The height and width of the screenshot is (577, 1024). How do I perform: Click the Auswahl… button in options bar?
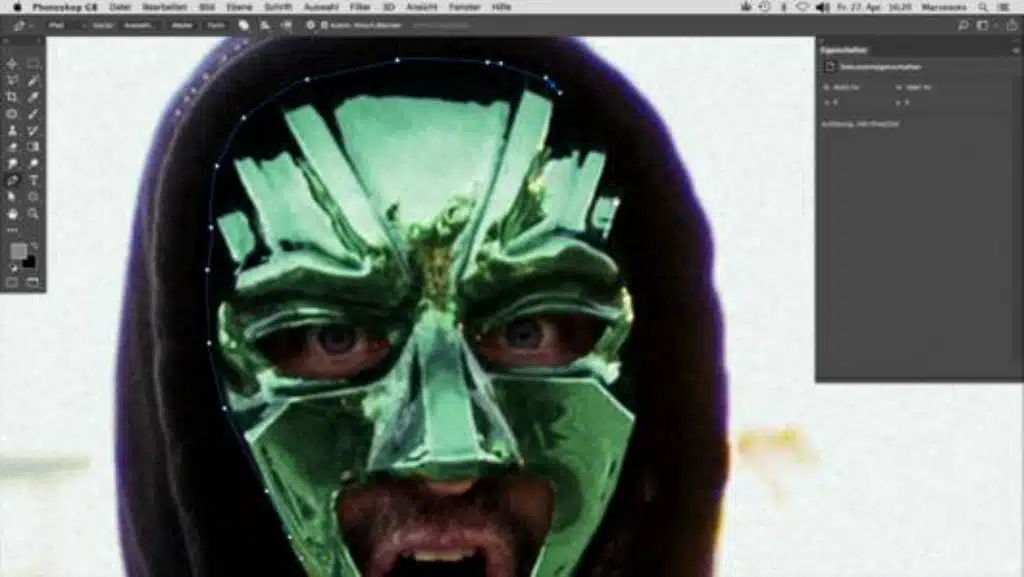138,25
